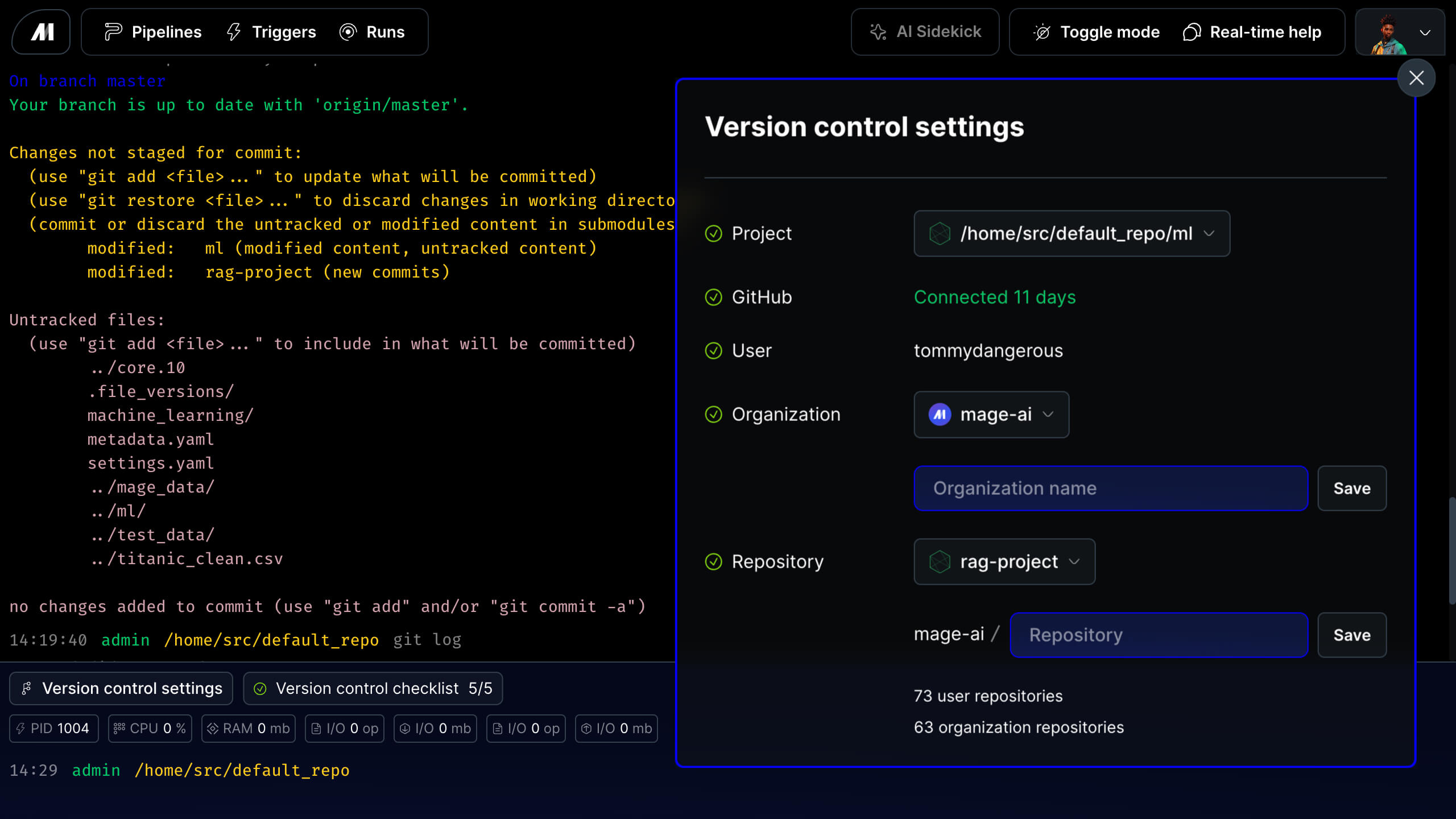
Task: Click the AI Sidekick sparkle icon
Action: click(878, 32)
